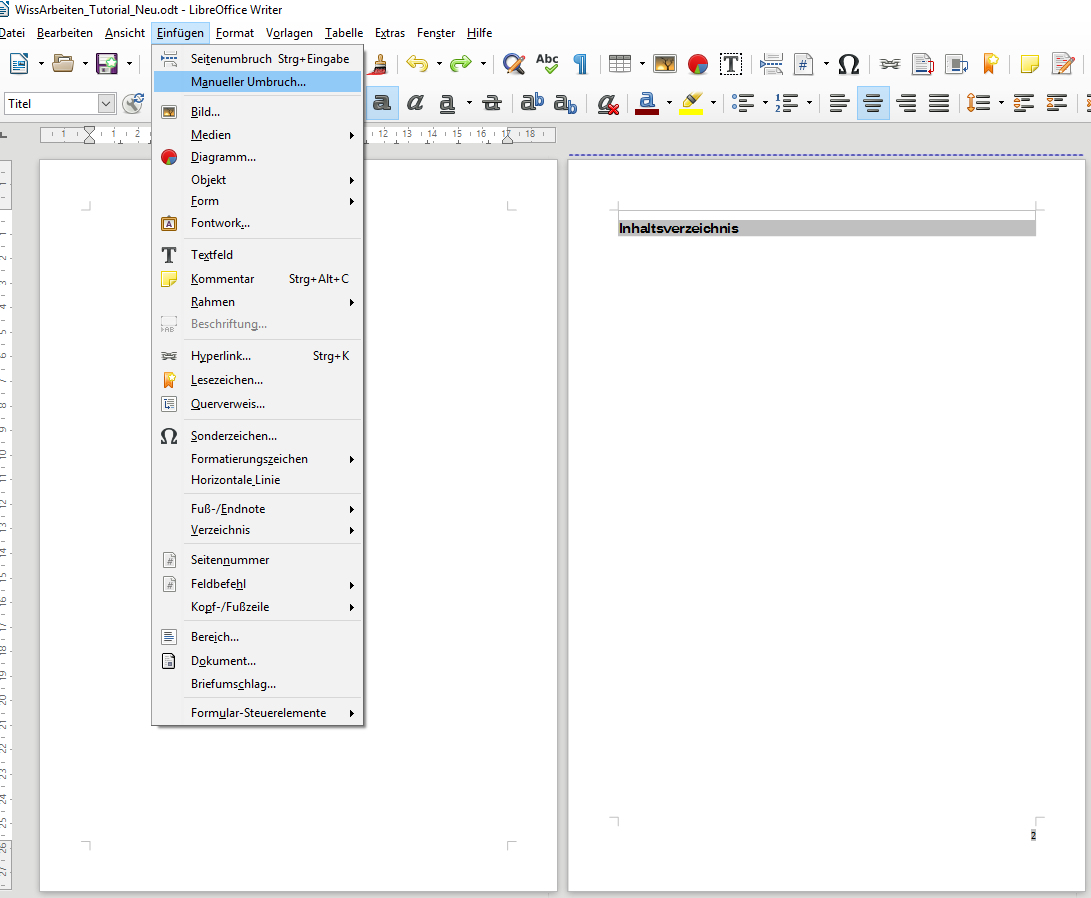
Task: Click the New document icon
Action: click(x=19, y=64)
